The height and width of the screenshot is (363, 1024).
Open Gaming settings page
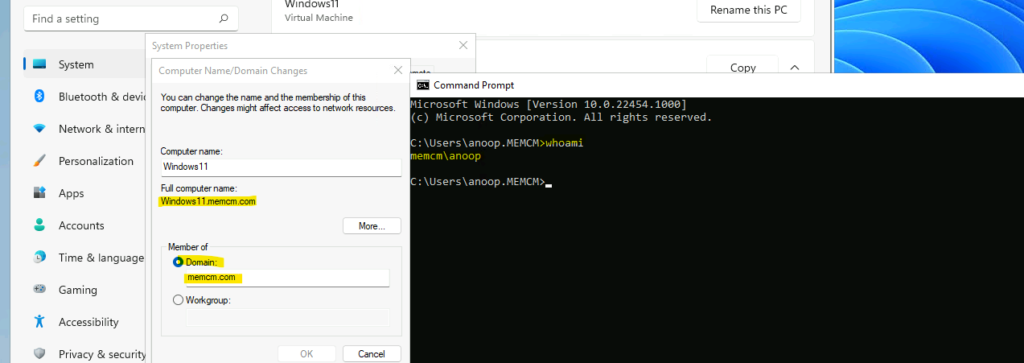[85, 289]
